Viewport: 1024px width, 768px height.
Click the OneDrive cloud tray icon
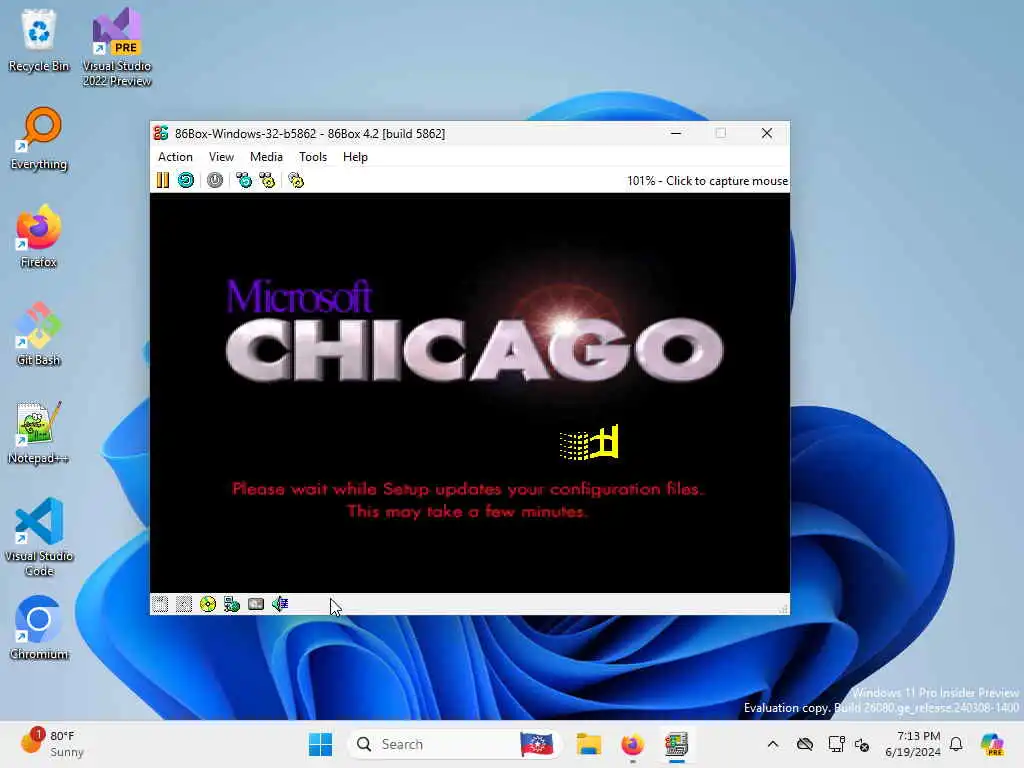coord(805,744)
